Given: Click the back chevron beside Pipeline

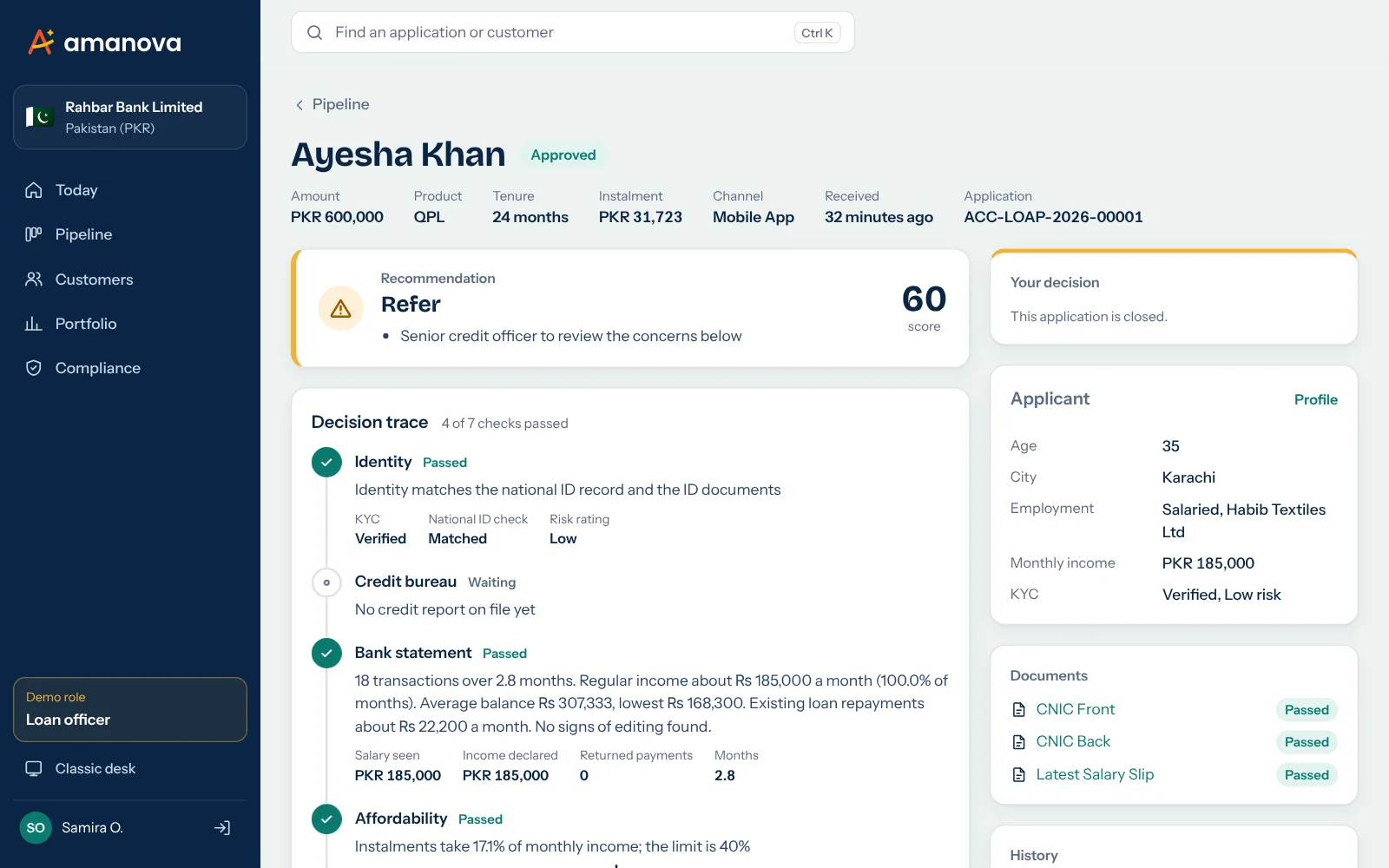Looking at the screenshot, I should coord(300,105).
